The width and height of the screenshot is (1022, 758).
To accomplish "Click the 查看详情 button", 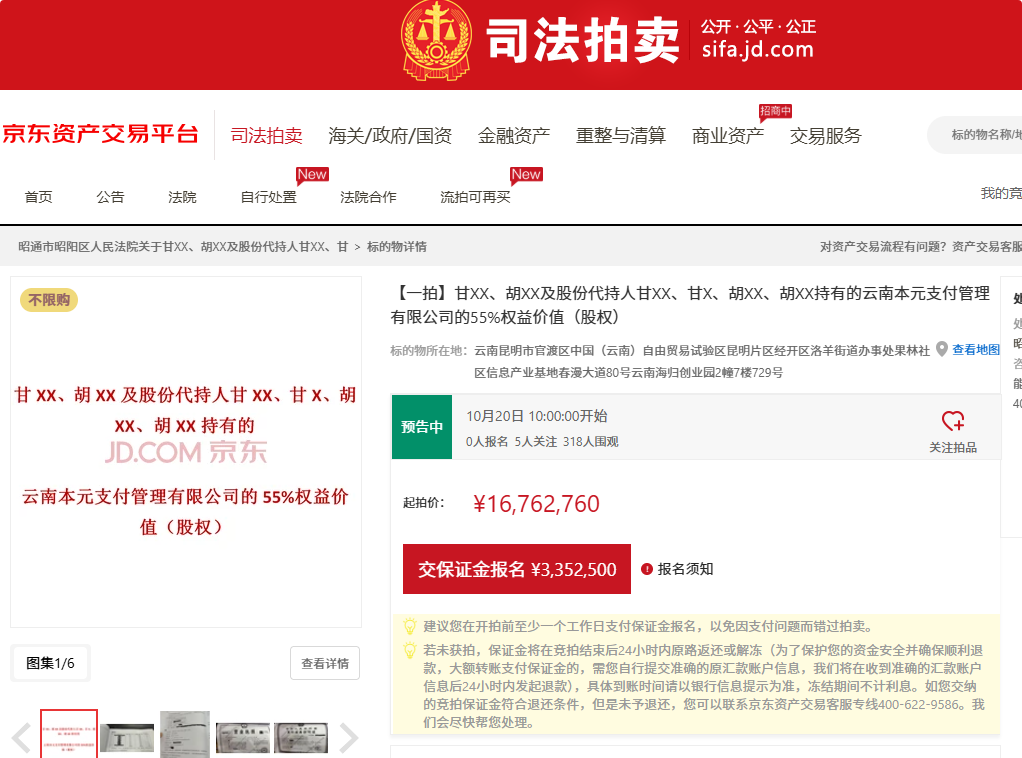I will tap(325, 663).
